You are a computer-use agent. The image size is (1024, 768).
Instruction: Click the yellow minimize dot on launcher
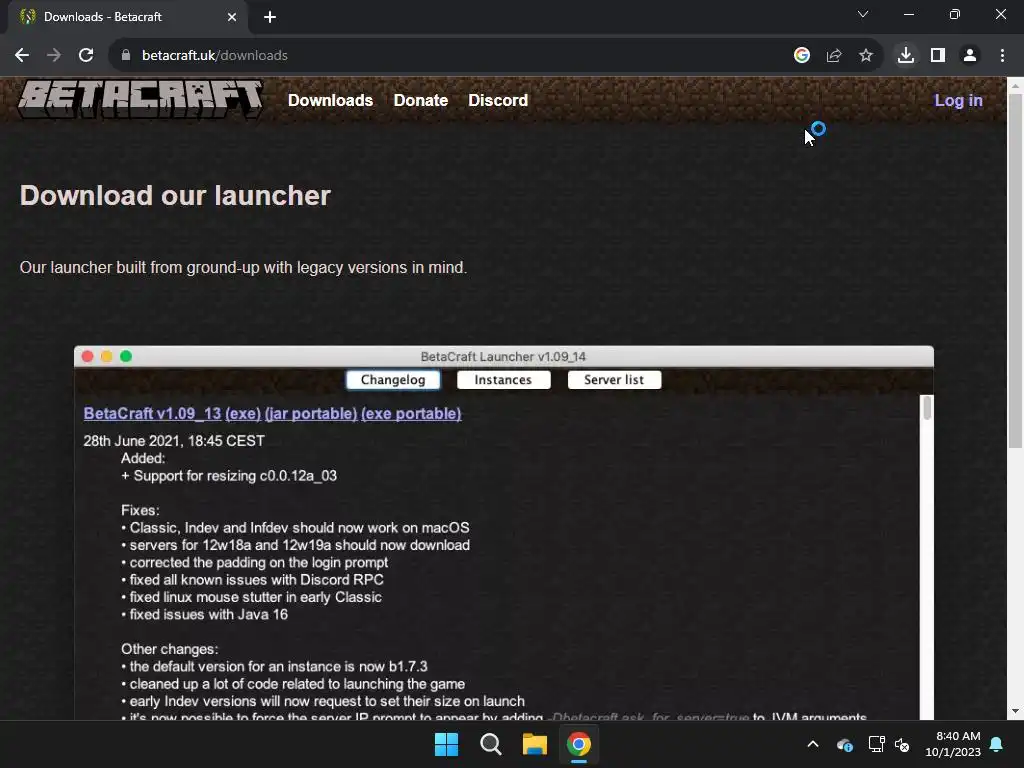[x=106, y=357]
